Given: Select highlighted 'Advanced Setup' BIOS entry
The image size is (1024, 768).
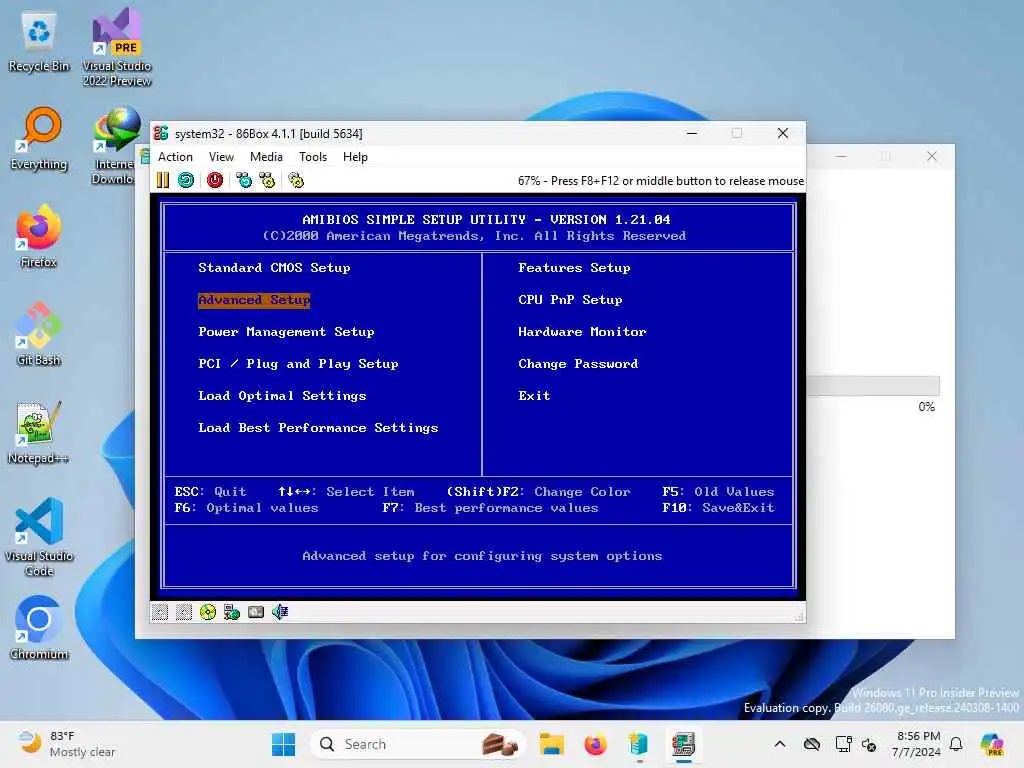Looking at the screenshot, I should pos(254,300).
